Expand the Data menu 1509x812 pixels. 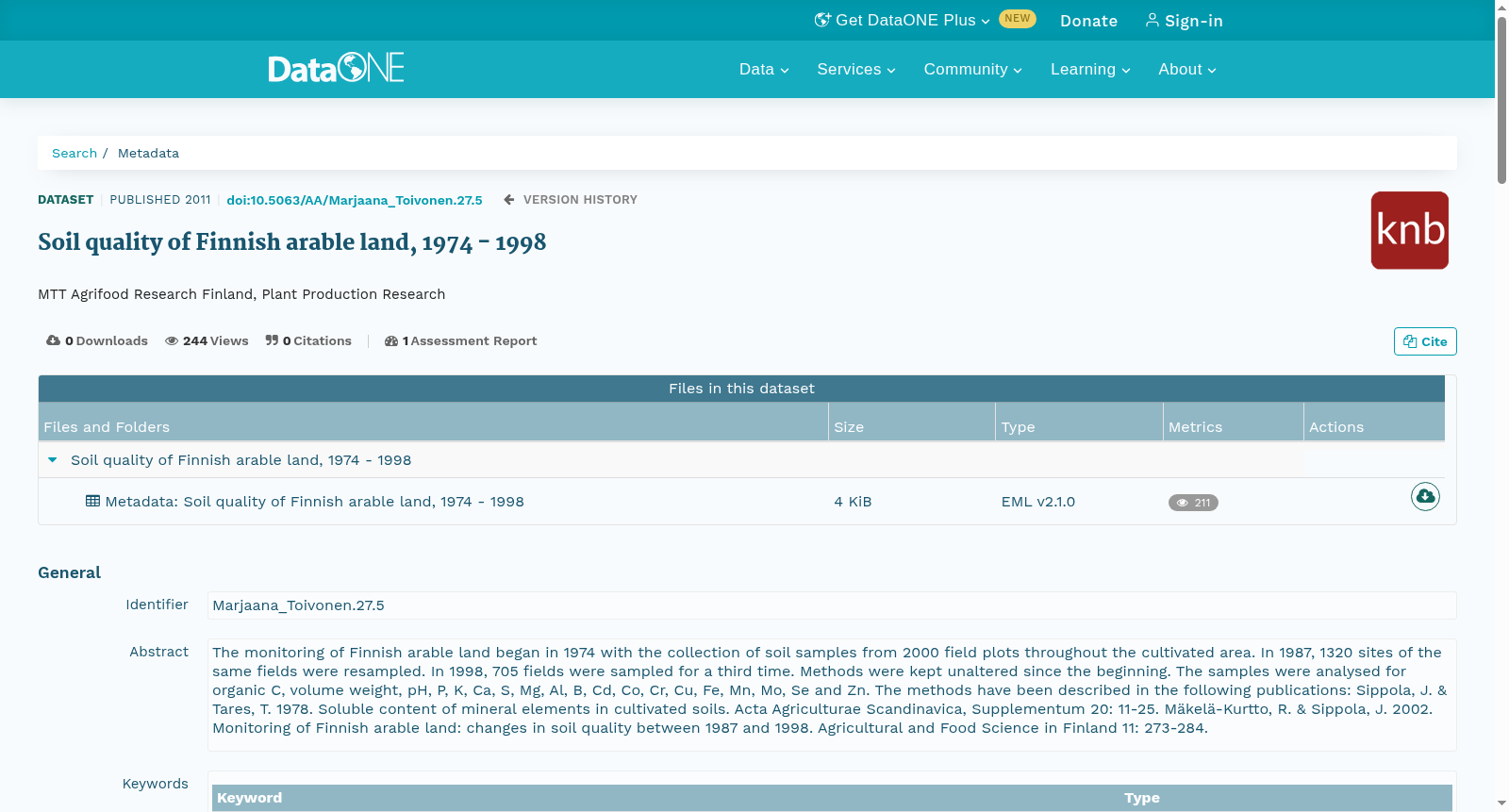764,69
